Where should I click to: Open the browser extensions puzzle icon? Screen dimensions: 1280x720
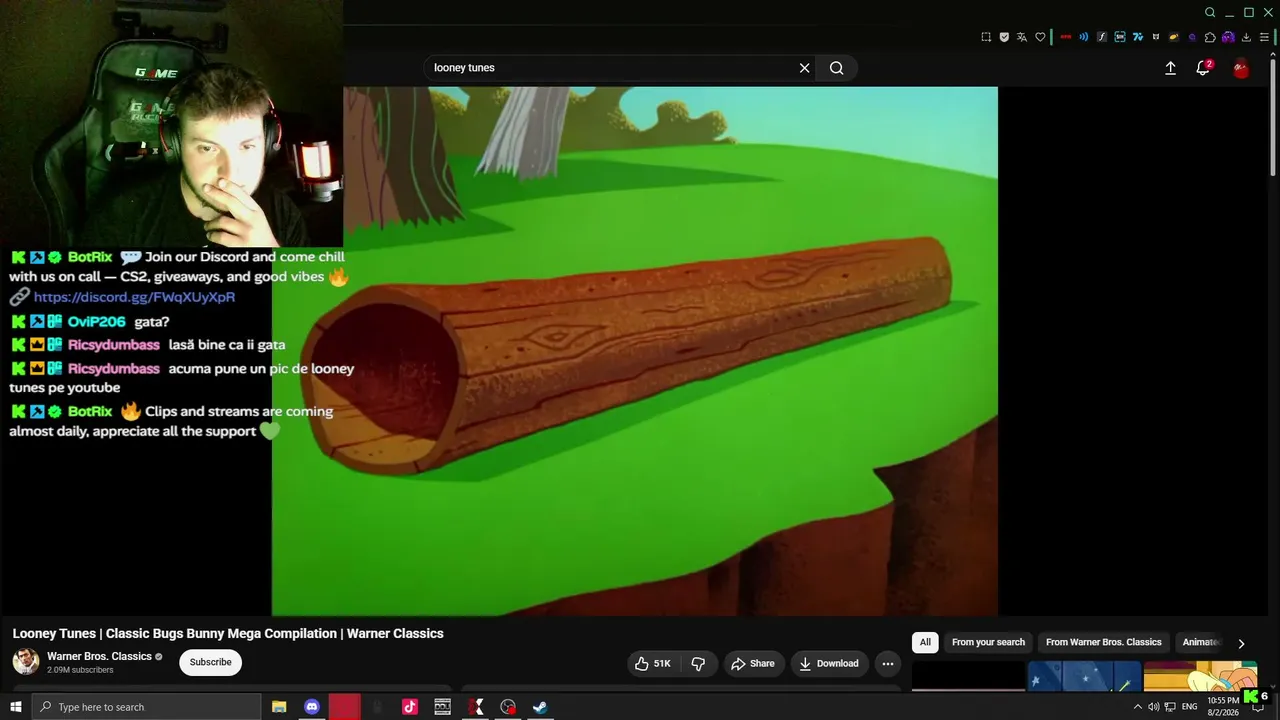(1210, 37)
